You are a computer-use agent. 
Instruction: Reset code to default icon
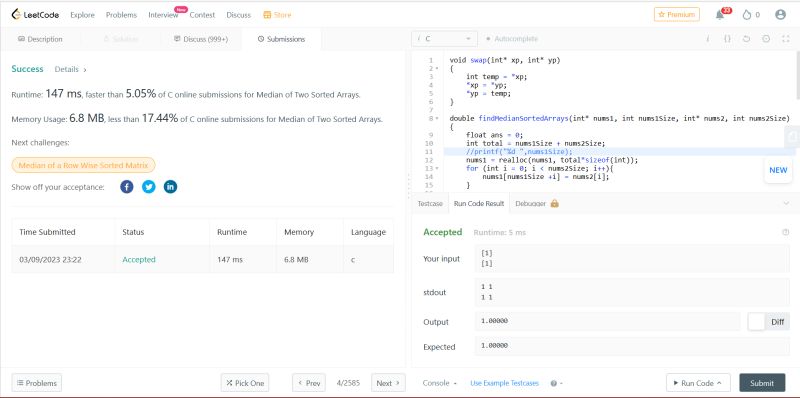[746, 39]
